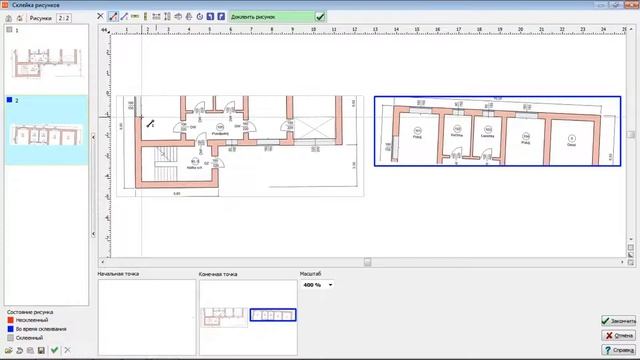Click the Закончить button
The height and width of the screenshot is (360, 640).
tap(618, 321)
